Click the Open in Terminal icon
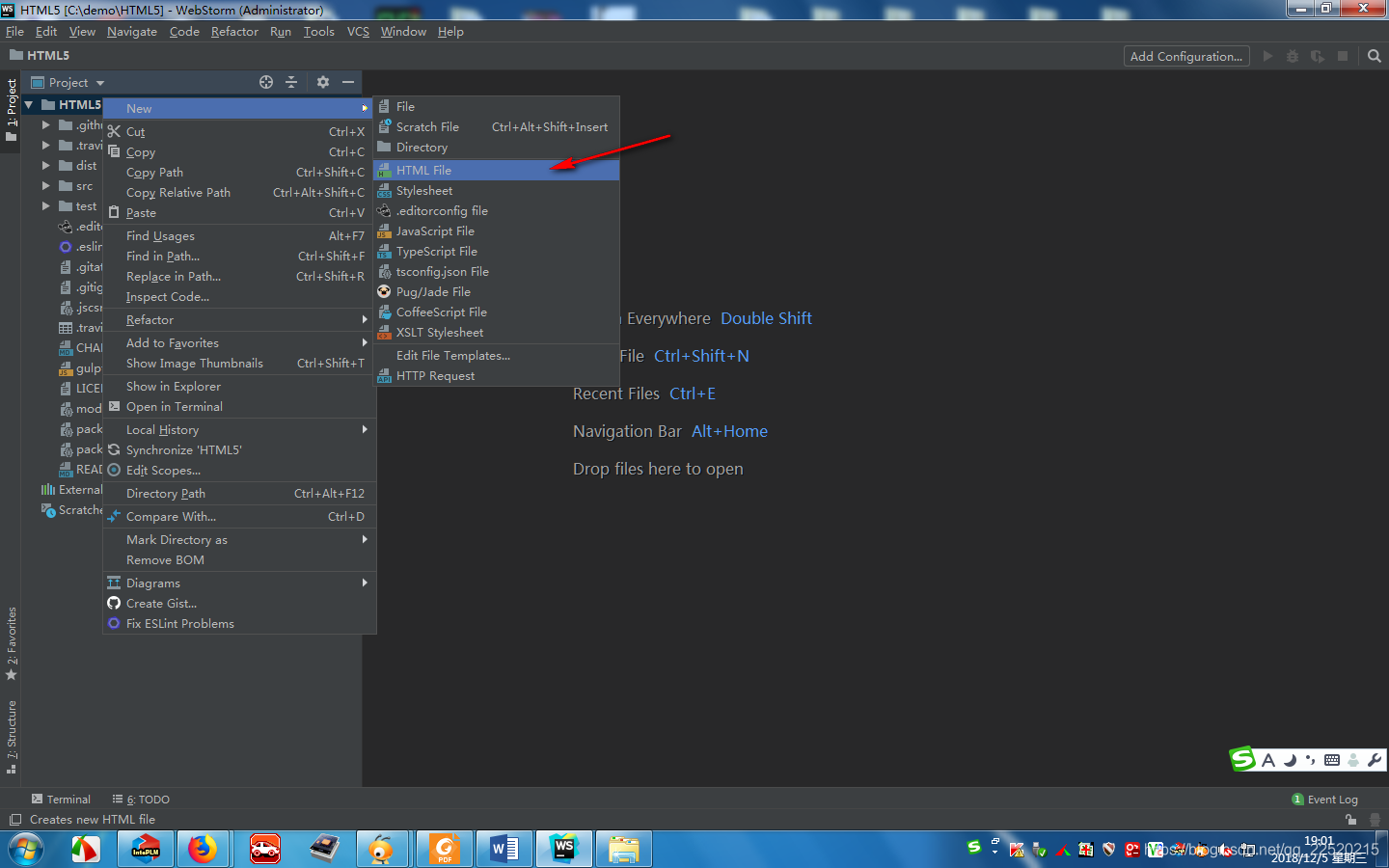 point(114,406)
